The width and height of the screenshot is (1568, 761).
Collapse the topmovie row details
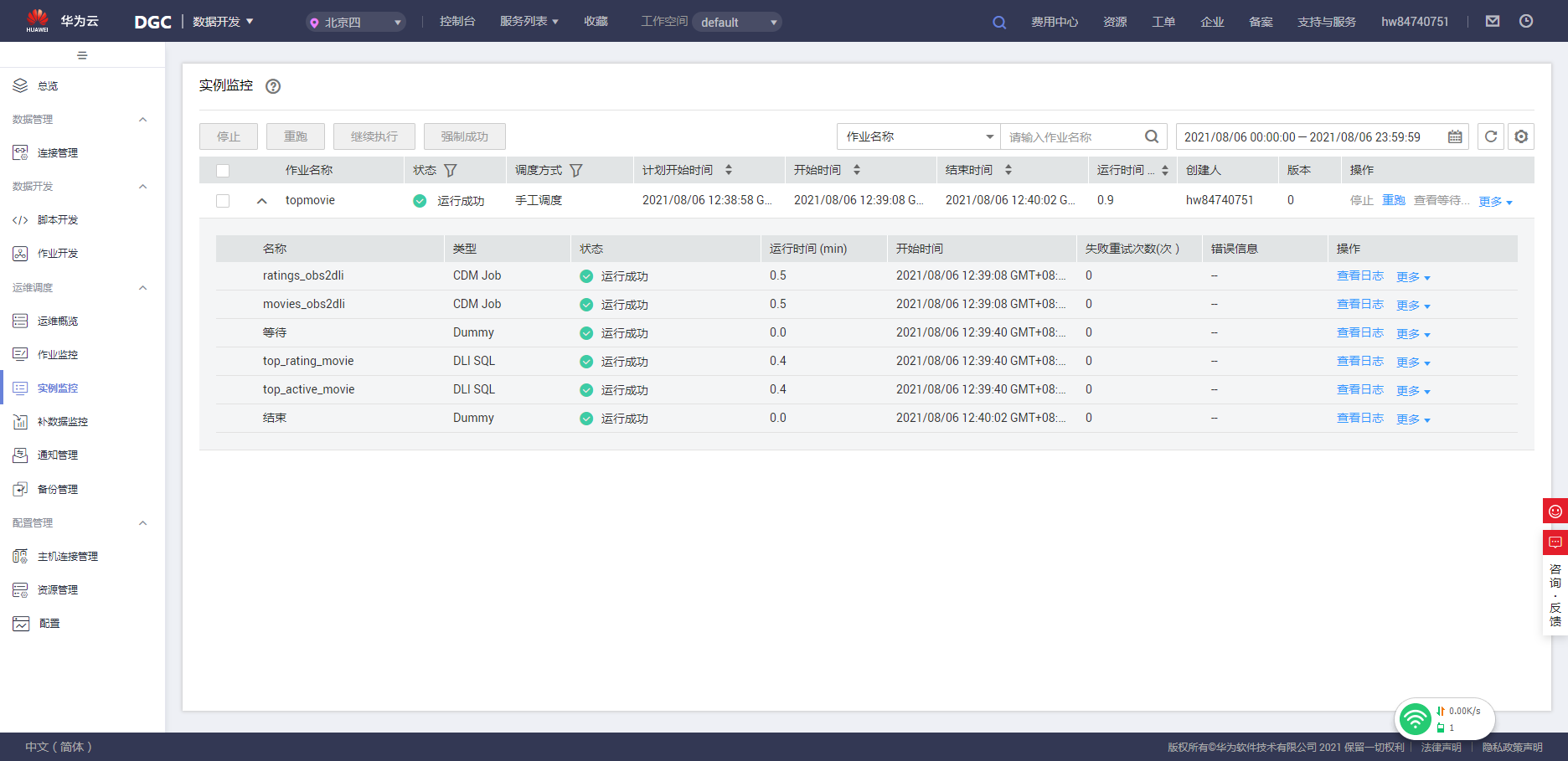(x=262, y=201)
